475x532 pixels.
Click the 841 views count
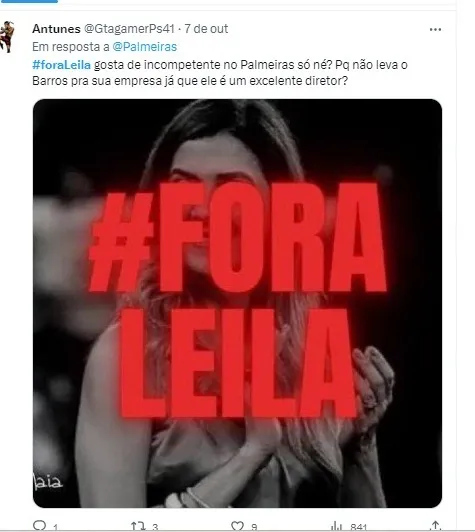tap(359, 527)
